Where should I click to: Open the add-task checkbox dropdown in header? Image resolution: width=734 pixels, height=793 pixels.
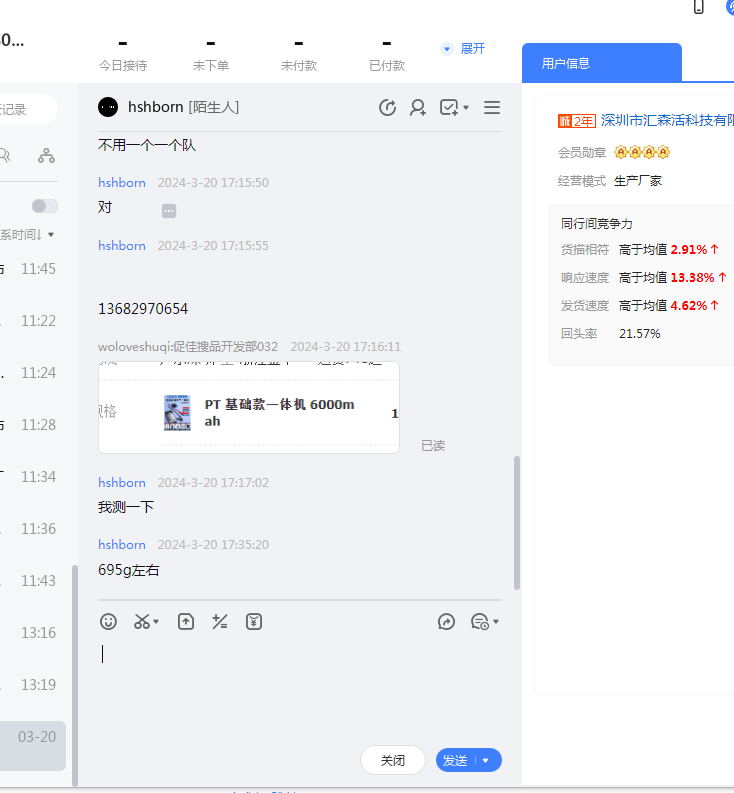tap(453, 108)
